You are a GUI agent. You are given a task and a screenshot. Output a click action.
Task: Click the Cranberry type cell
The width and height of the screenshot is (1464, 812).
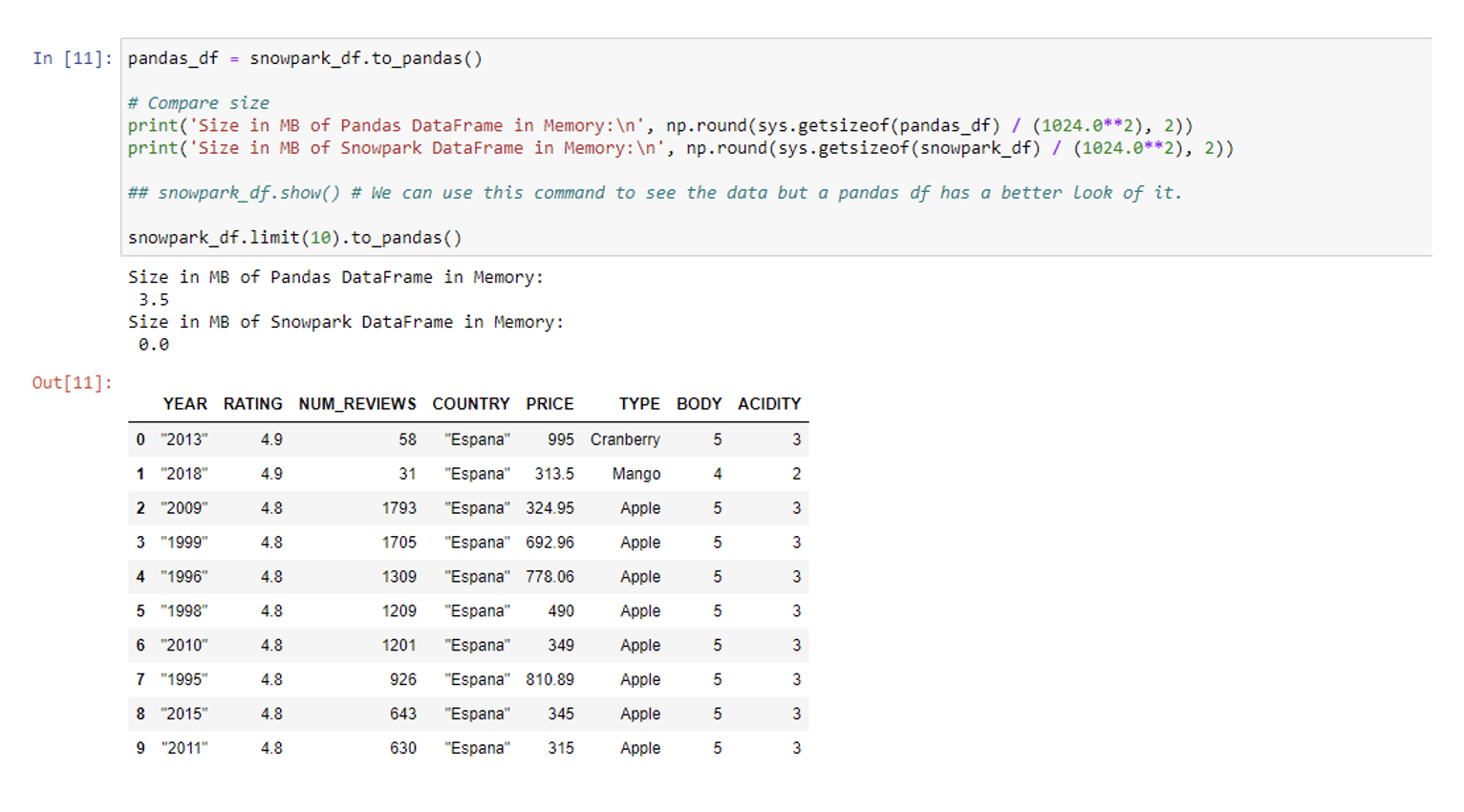pyautogui.click(x=625, y=439)
